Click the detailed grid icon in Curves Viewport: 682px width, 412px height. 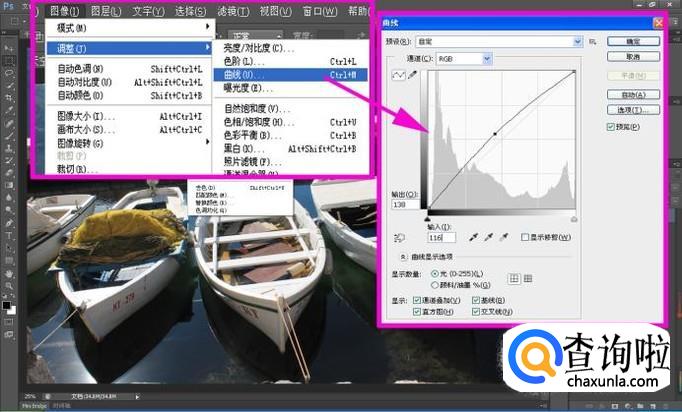(x=528, y=278)
